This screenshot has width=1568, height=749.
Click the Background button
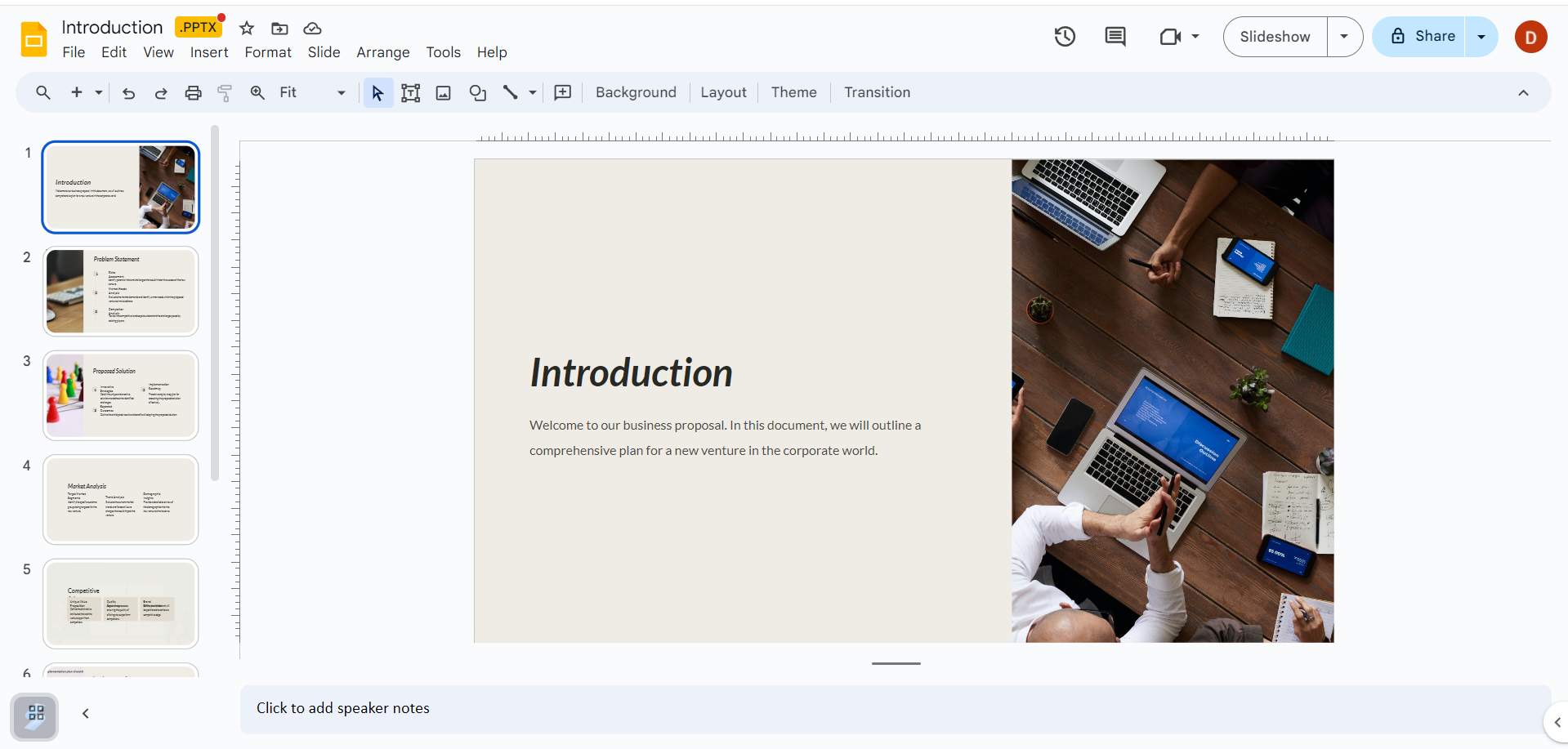tap(636, 92)
